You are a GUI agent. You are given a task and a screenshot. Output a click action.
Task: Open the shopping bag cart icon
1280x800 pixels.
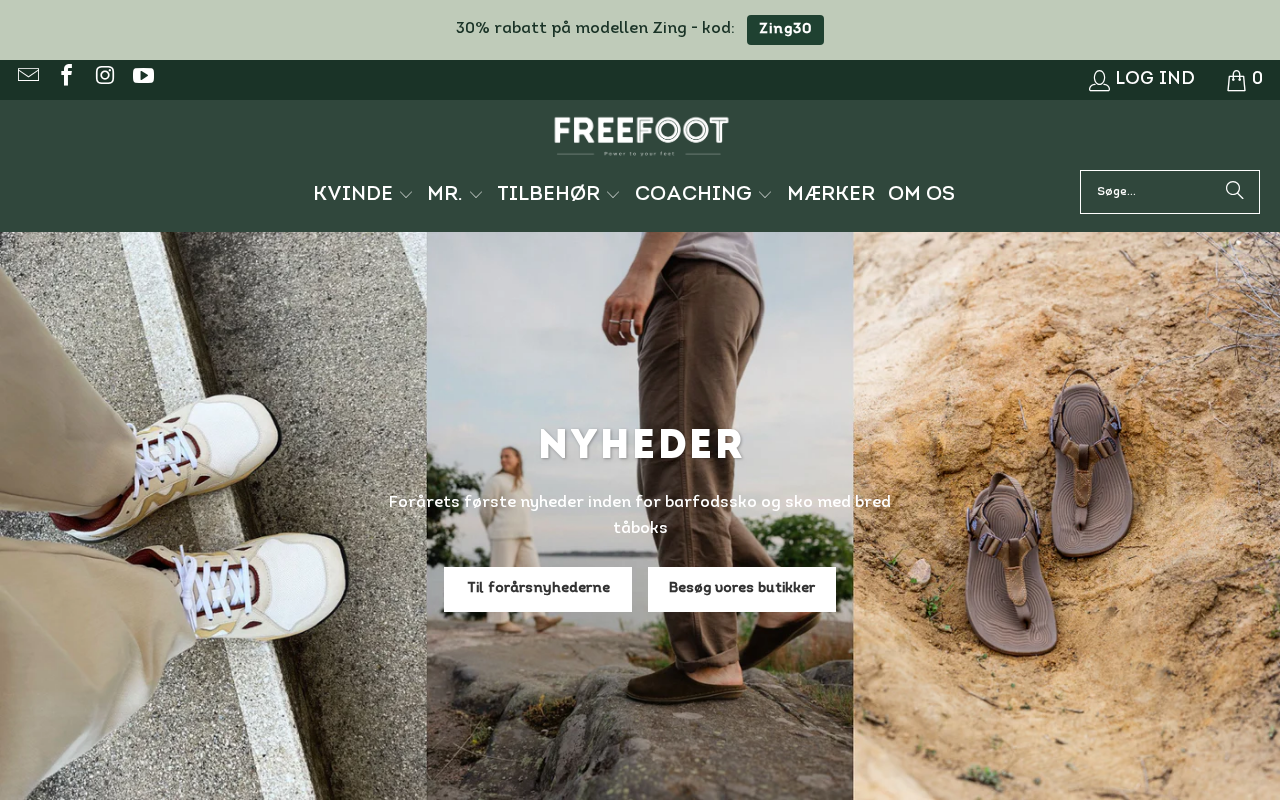(1236, 80)
